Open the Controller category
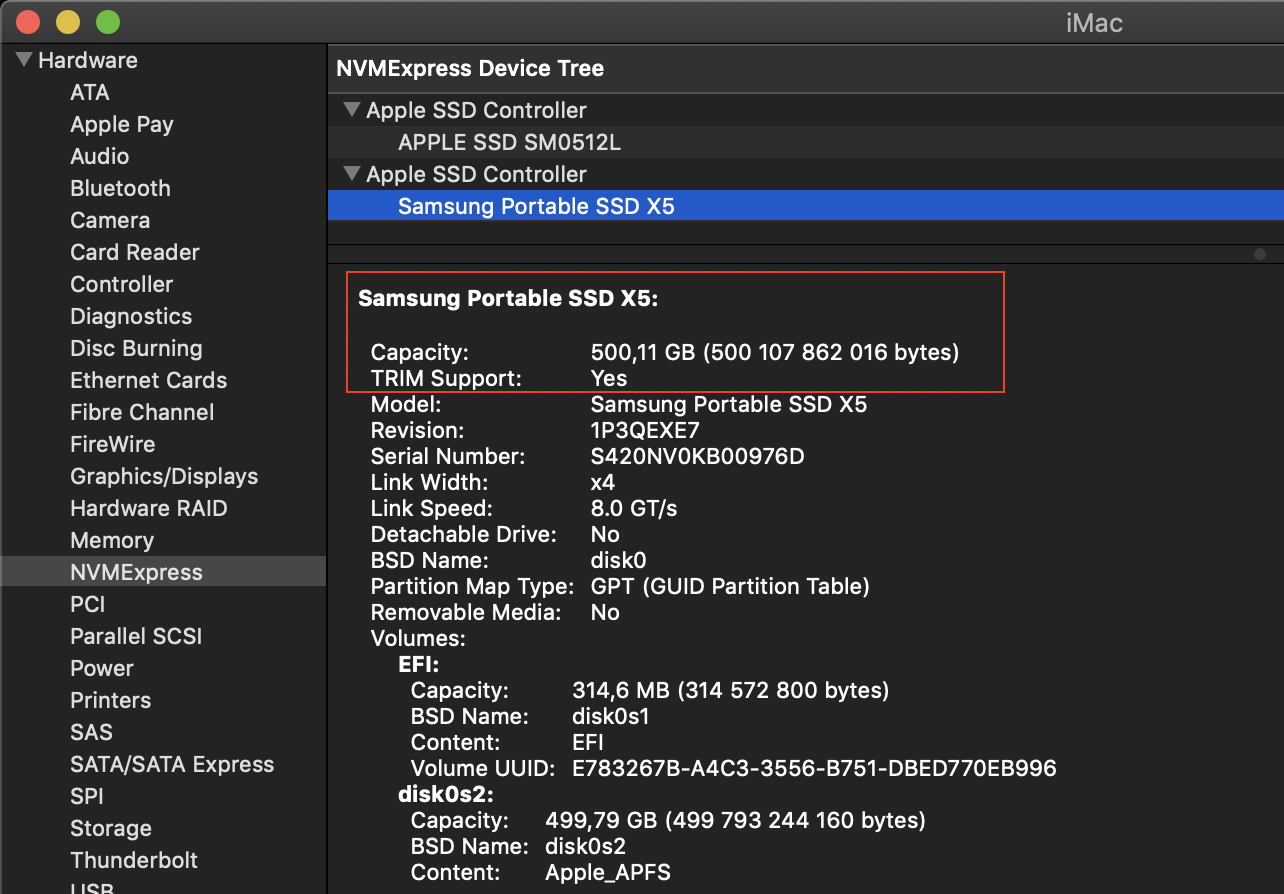This screenshot has width=1284, height=894. (x=122, y=284)
